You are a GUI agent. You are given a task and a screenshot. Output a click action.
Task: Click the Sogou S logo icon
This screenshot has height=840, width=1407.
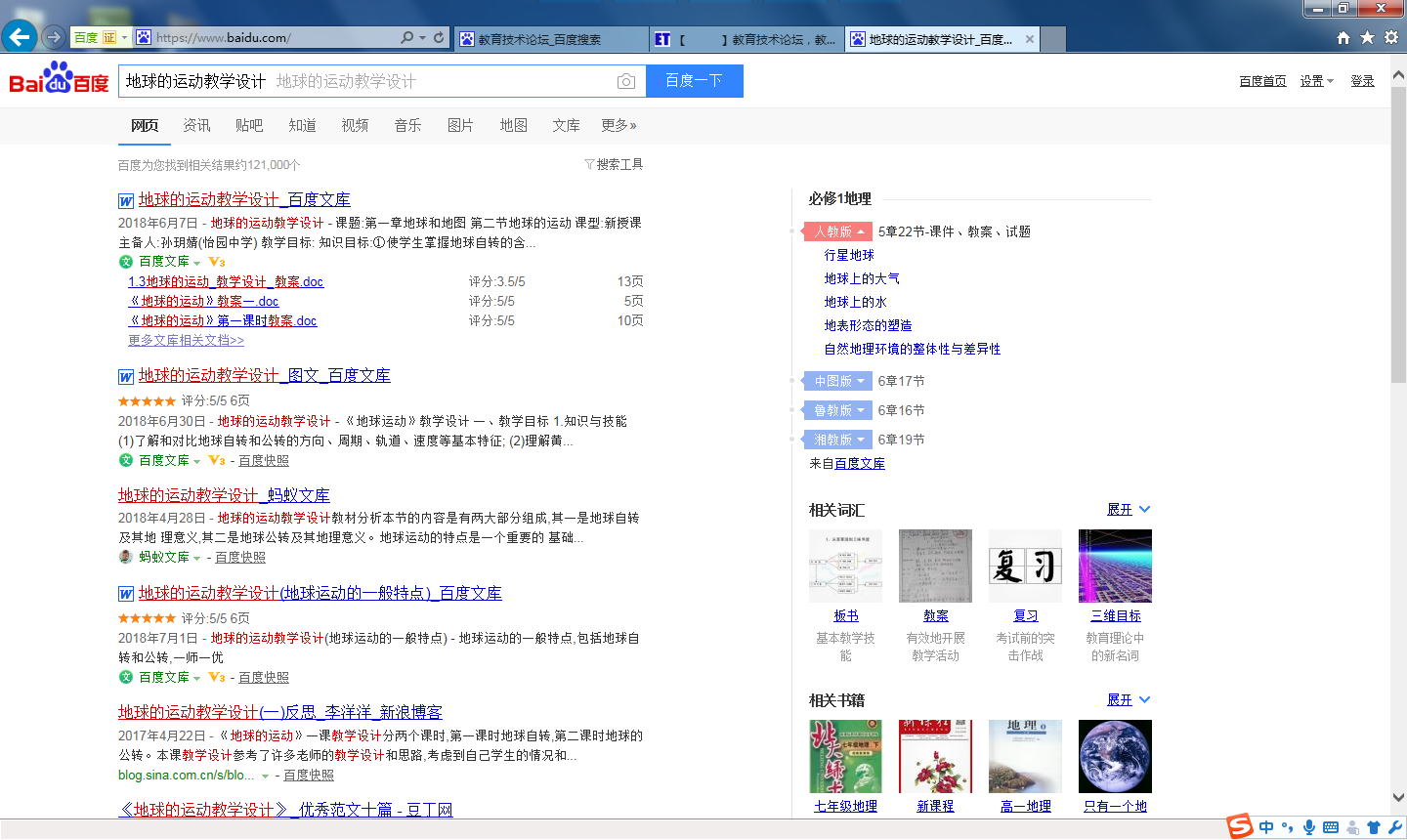[1240, 826]
